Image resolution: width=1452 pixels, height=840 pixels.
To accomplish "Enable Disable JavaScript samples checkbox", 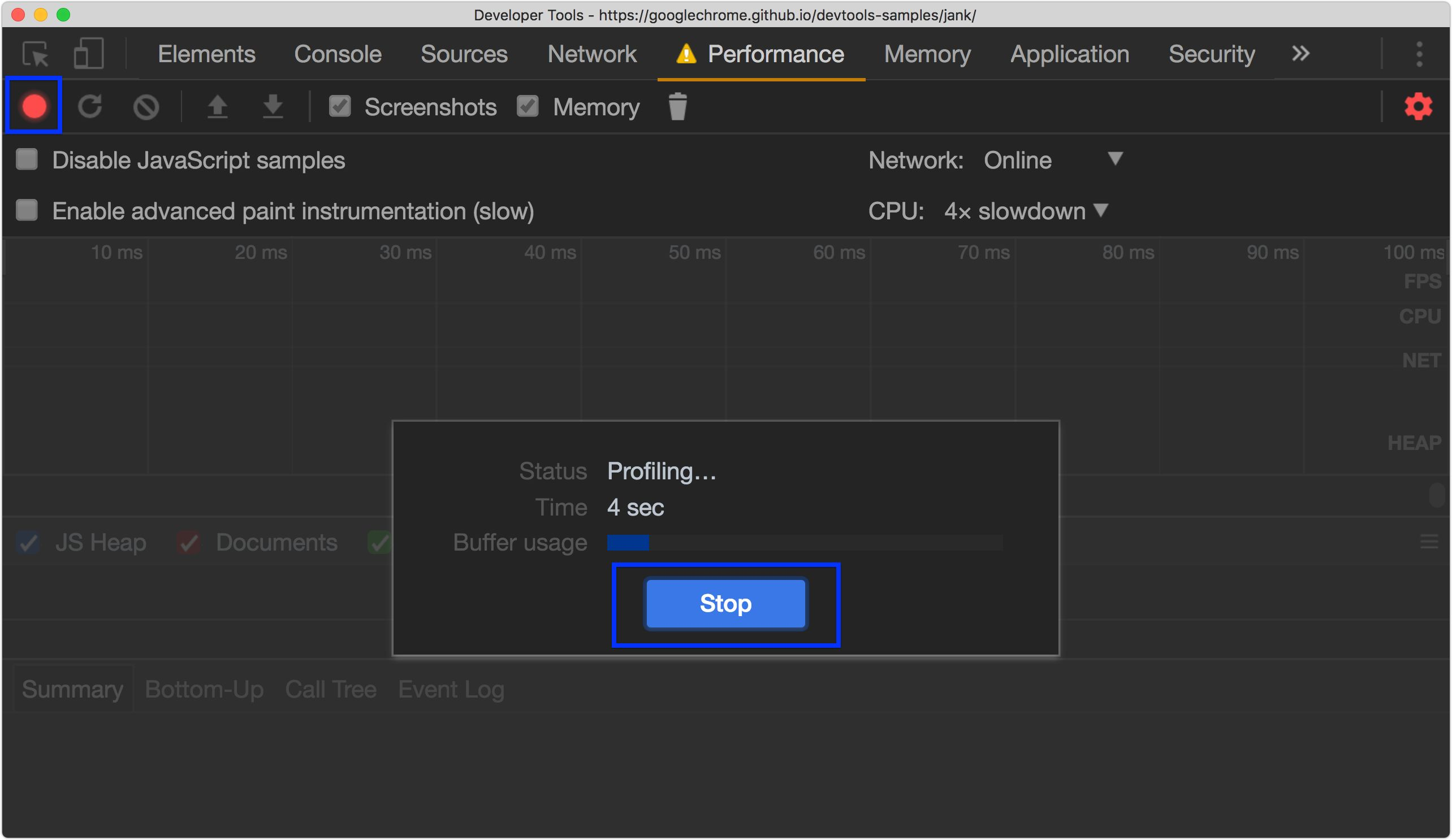I will (x=27, y=159).
